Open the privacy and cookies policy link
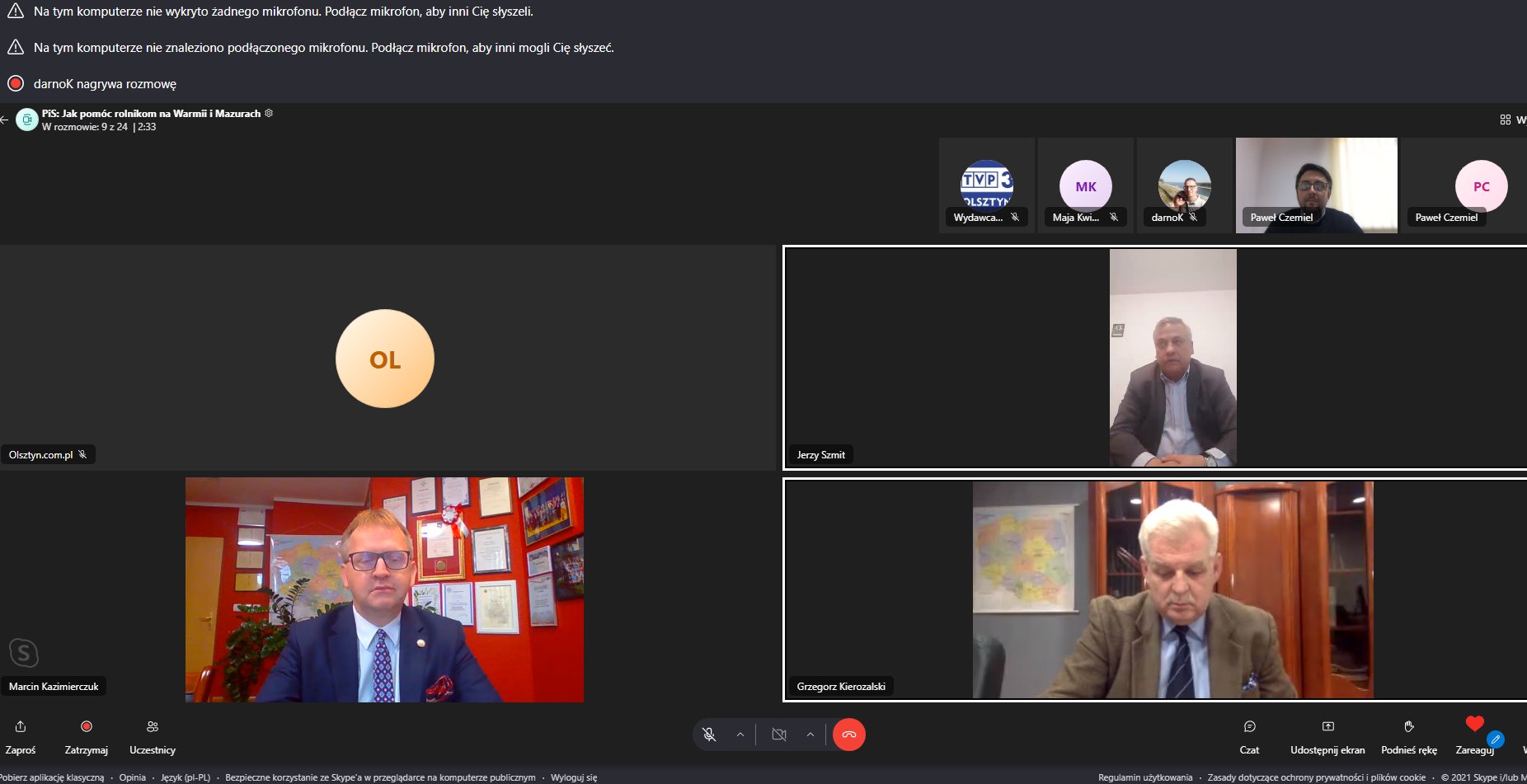Screen dimensions: 1527x784 (1317, 777)
